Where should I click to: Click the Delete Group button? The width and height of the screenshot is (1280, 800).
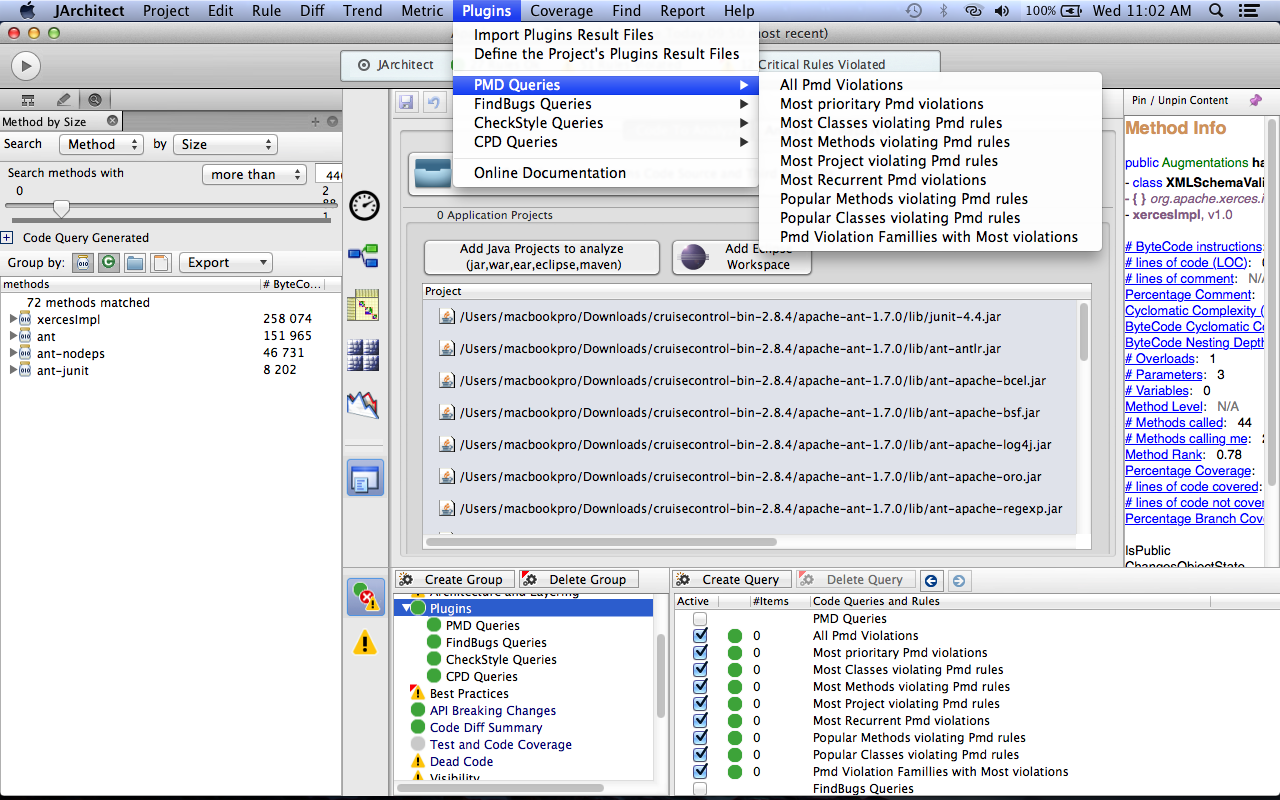click(578, 580)
